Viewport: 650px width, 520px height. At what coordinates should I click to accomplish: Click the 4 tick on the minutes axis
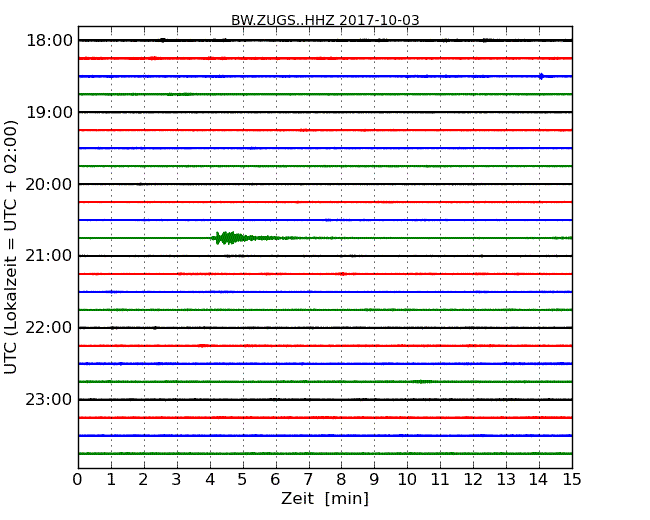coord(210,480)
